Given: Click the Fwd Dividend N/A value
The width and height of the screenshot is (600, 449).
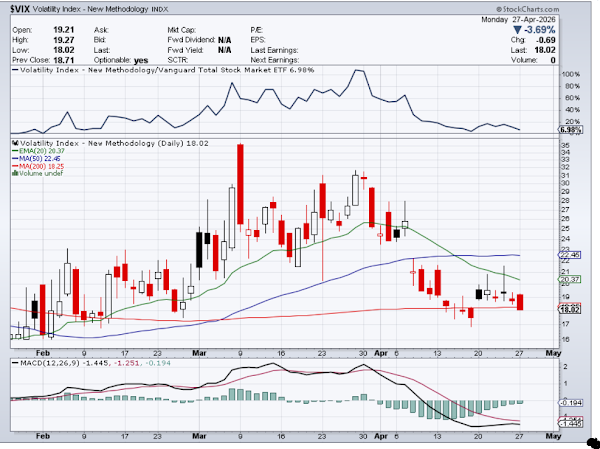Looking at the screenshot, I should pos(225,40).
